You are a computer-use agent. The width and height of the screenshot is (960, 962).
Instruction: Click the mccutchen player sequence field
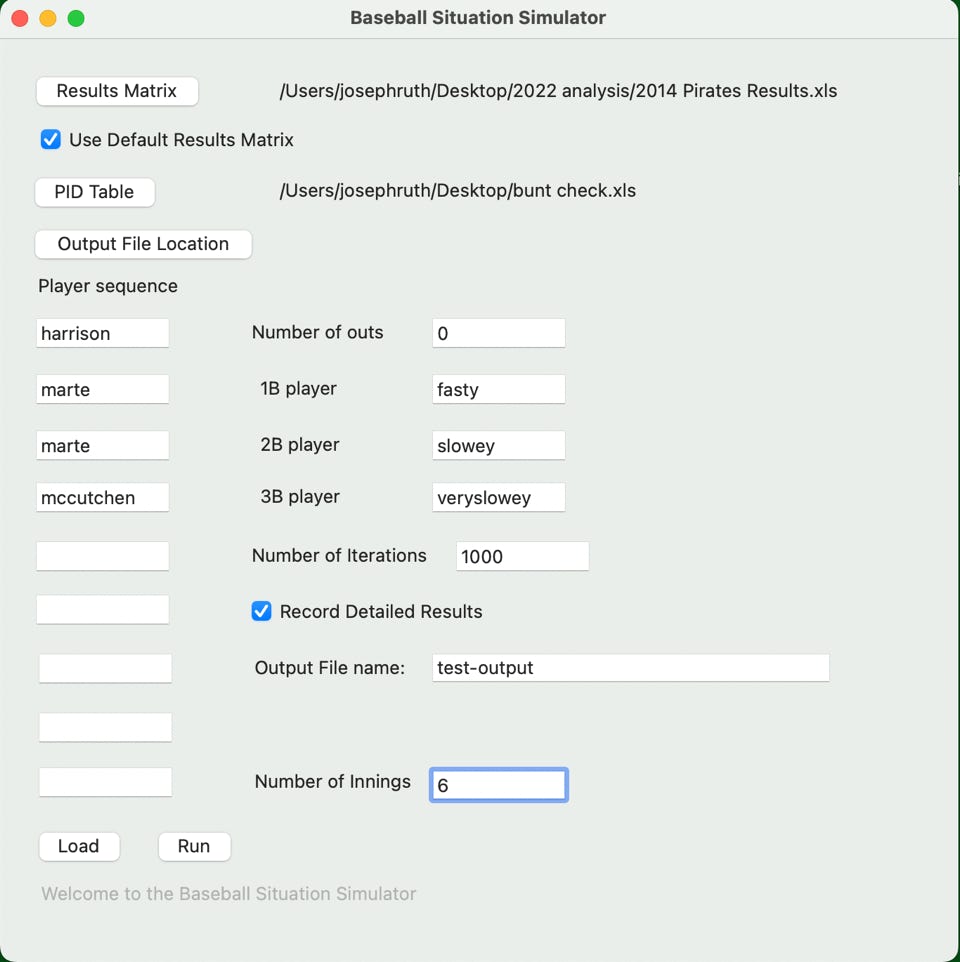(x=102, y=498)
